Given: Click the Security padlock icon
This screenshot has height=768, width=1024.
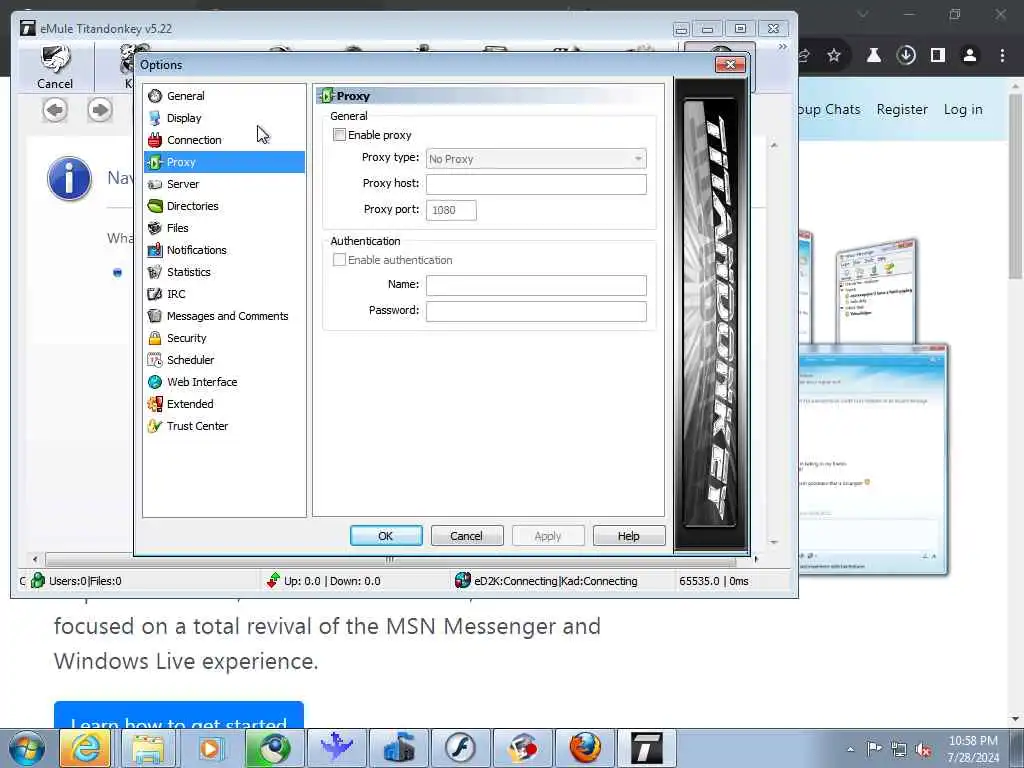Looking at the screenshot, I should coord(155,338).
